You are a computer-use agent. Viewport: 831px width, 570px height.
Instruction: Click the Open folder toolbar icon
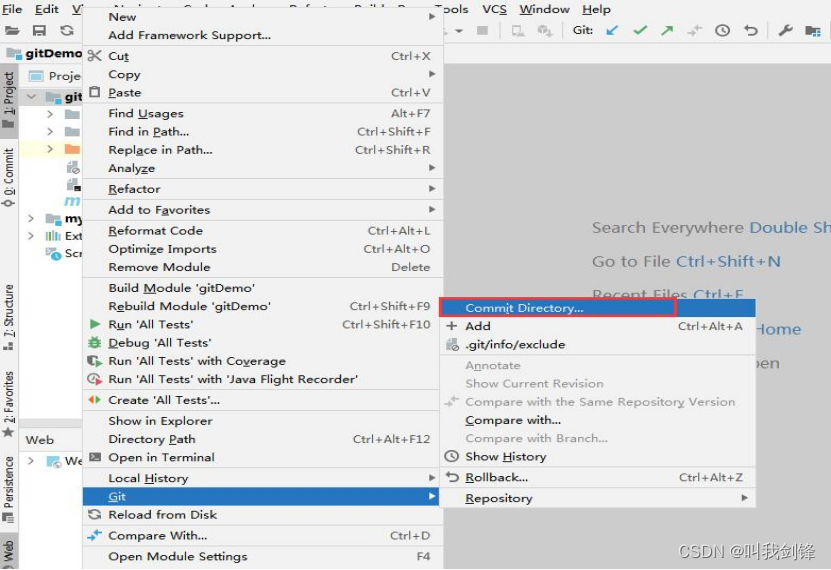tap(12, 31)
